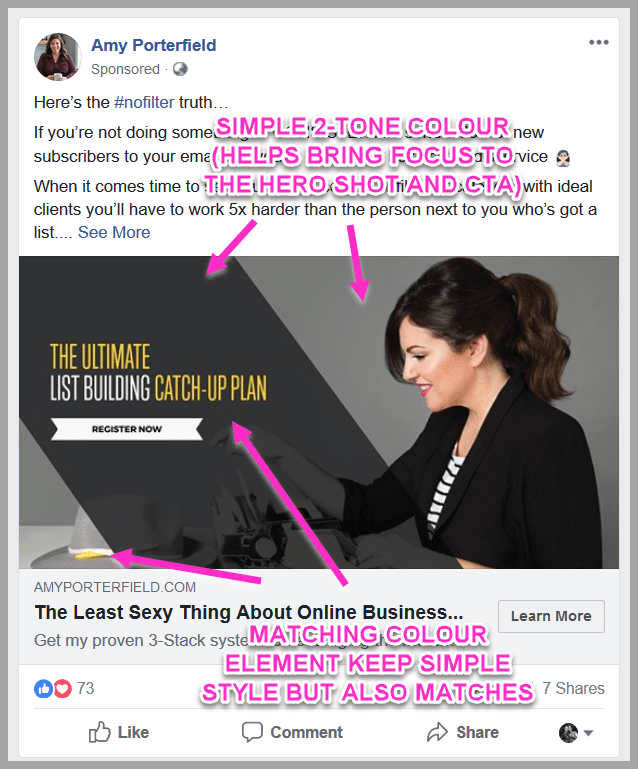The image size is (638, 769).
Task: Click the globe public audience icon
Action: (180, 69)
